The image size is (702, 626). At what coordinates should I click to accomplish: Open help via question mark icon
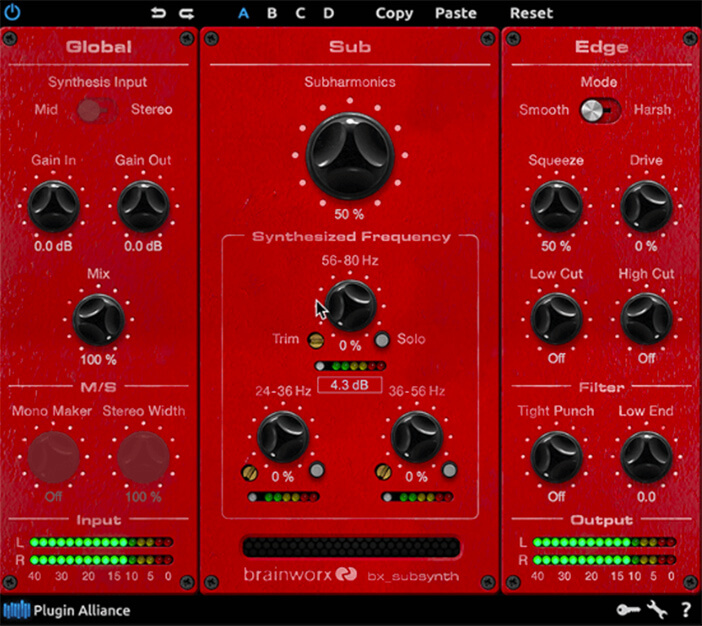click(686, 609)
